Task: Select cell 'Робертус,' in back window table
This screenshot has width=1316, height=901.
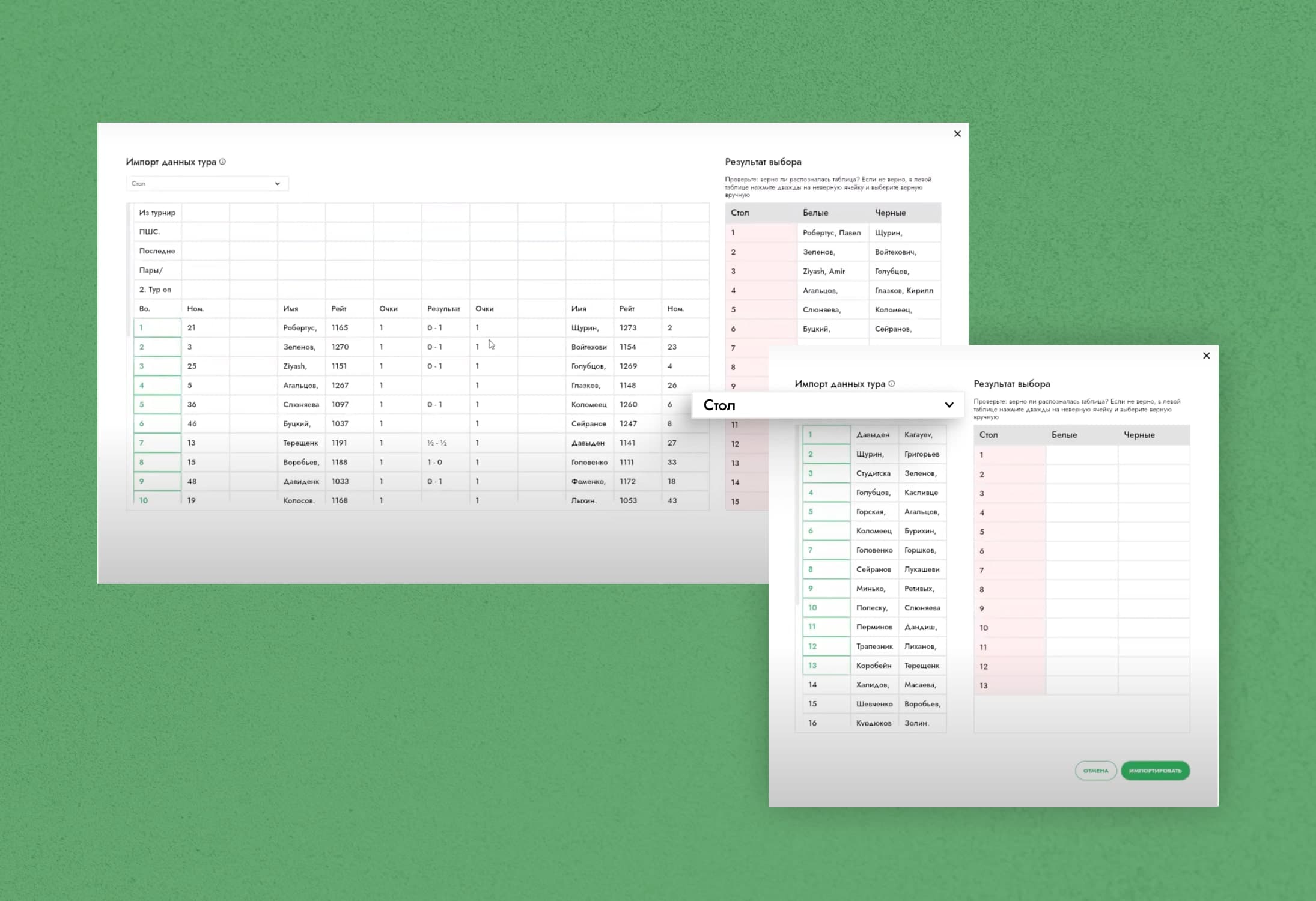Action: 302,328
